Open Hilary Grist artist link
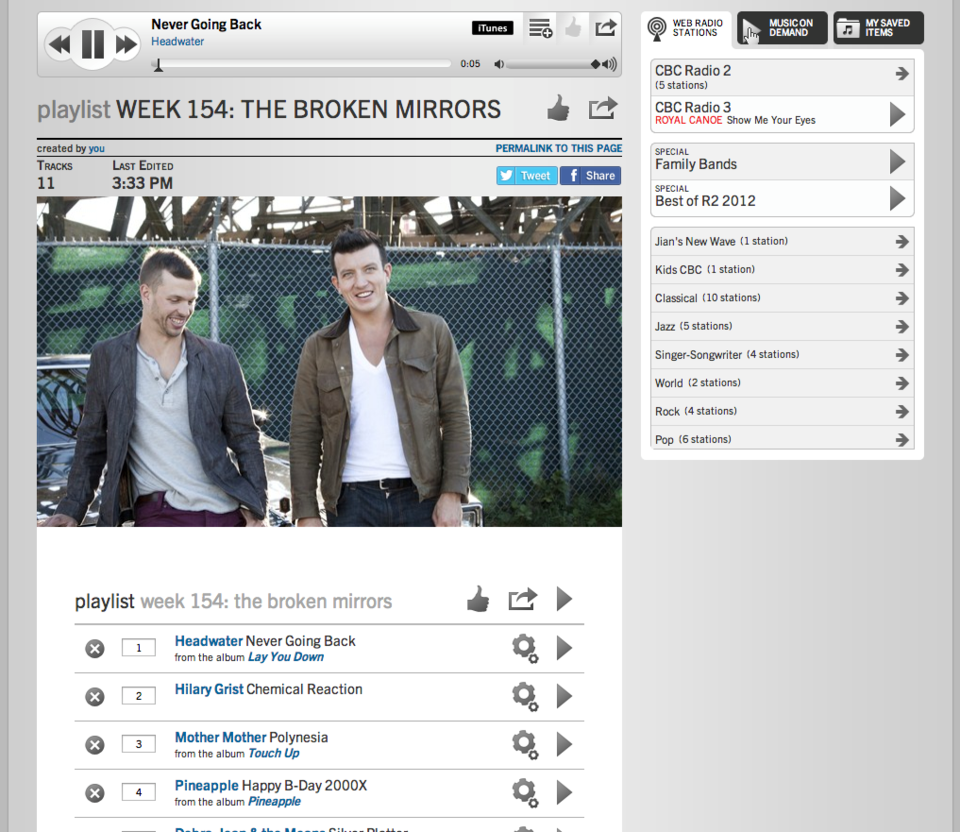The width and height of the screenshot is (960, 832). pos(209,689)
